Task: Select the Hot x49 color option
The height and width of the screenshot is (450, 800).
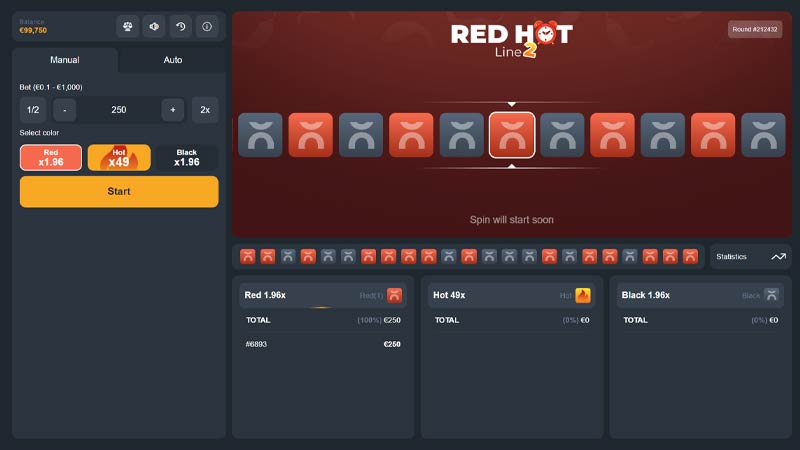Action: (119, 157)
